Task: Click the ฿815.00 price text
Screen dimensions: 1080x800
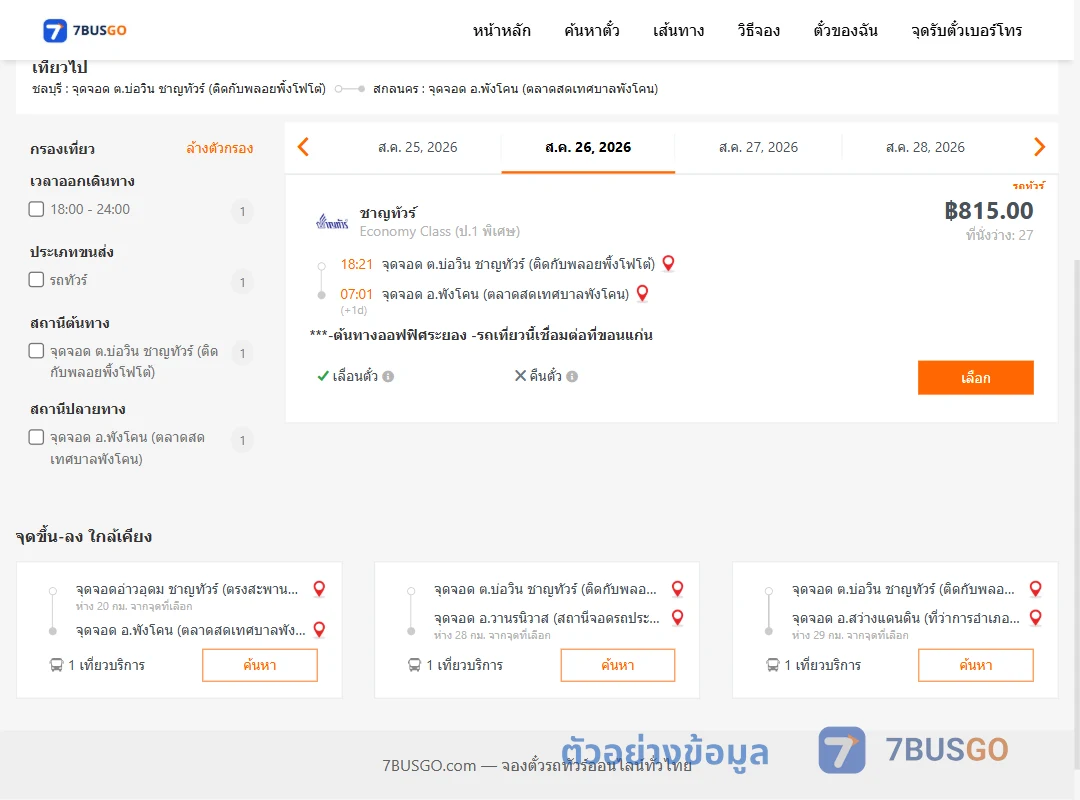Action: 988,210
